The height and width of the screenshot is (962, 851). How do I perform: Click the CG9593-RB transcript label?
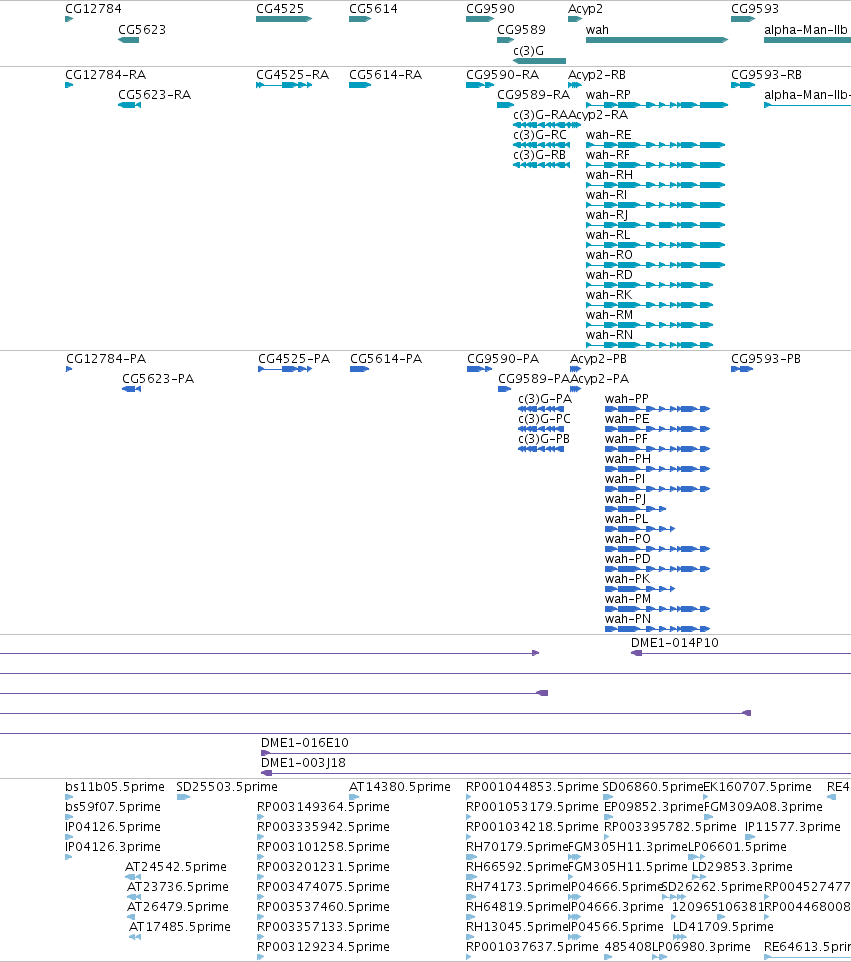coord(766,75)
